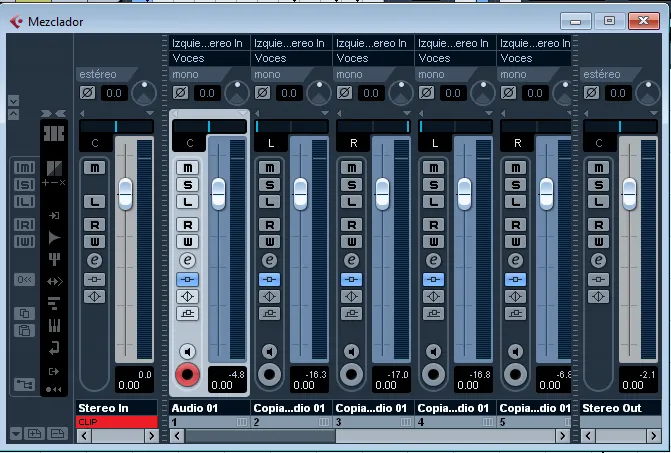Open estéreo configuration on Stereo In channel

[116, 74]
